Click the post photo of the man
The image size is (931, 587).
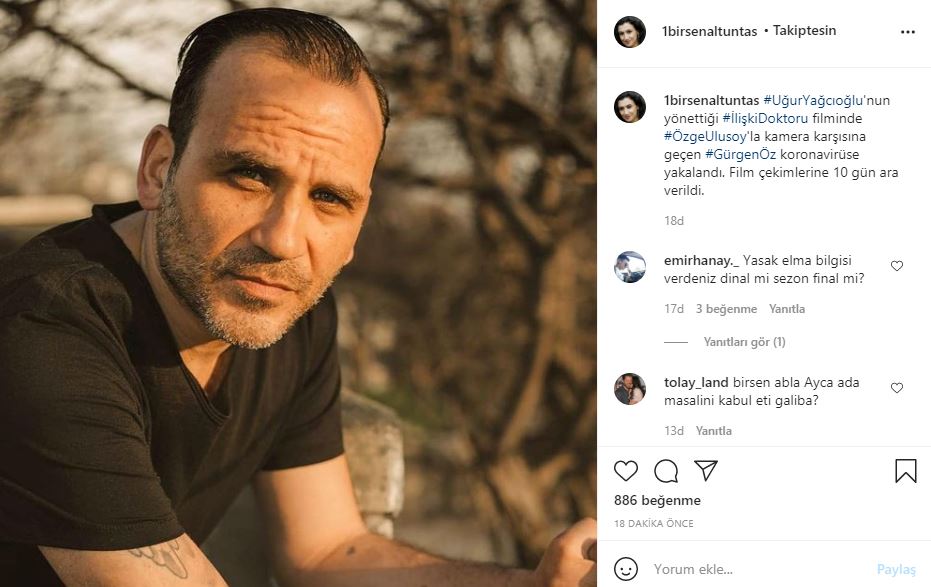(298, 293)
